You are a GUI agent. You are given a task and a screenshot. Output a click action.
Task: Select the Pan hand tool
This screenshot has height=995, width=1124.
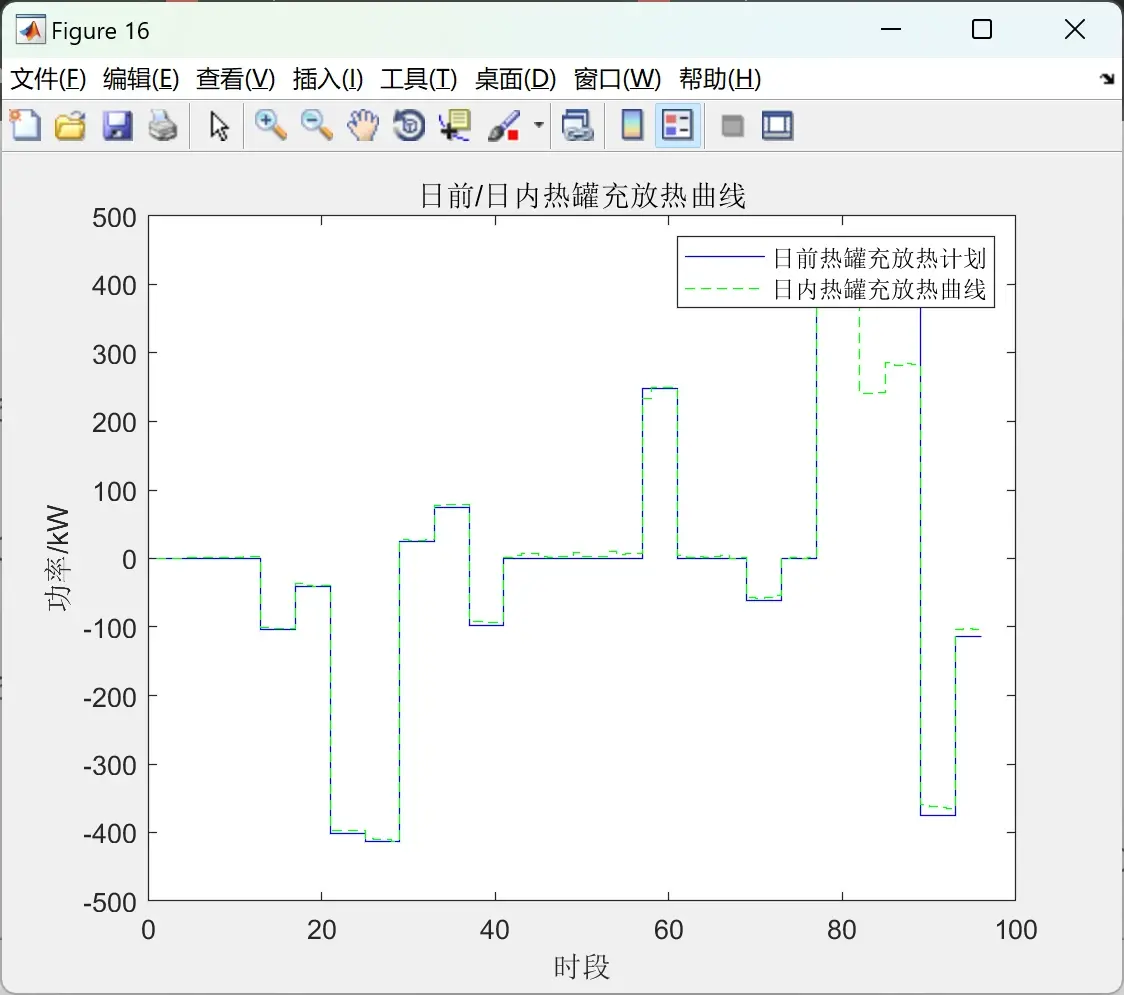[x=363, y=125]
